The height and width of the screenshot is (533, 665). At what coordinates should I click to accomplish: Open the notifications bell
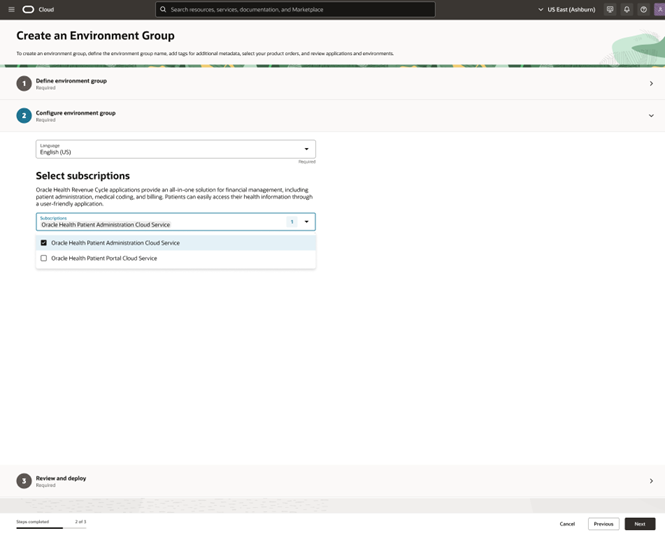point(627,9)
